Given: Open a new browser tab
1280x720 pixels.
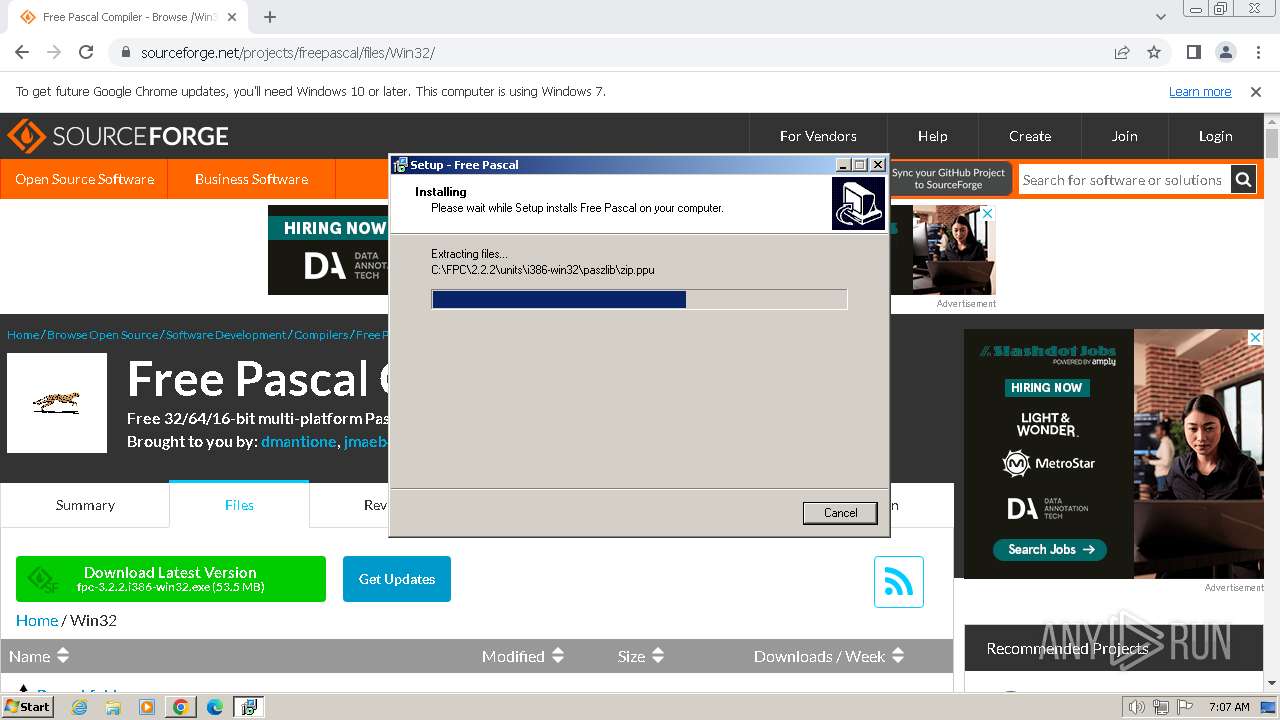Looking at the screenshot, I should (x=270, y=17).
